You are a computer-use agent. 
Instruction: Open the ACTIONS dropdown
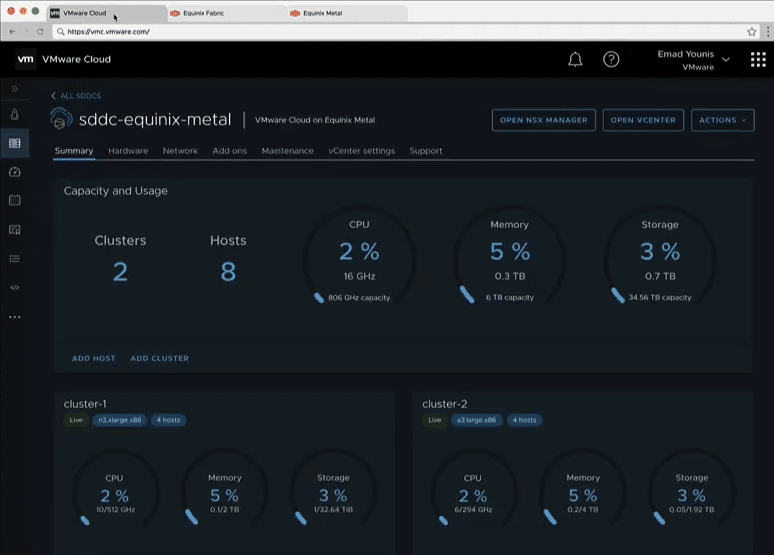723,120
